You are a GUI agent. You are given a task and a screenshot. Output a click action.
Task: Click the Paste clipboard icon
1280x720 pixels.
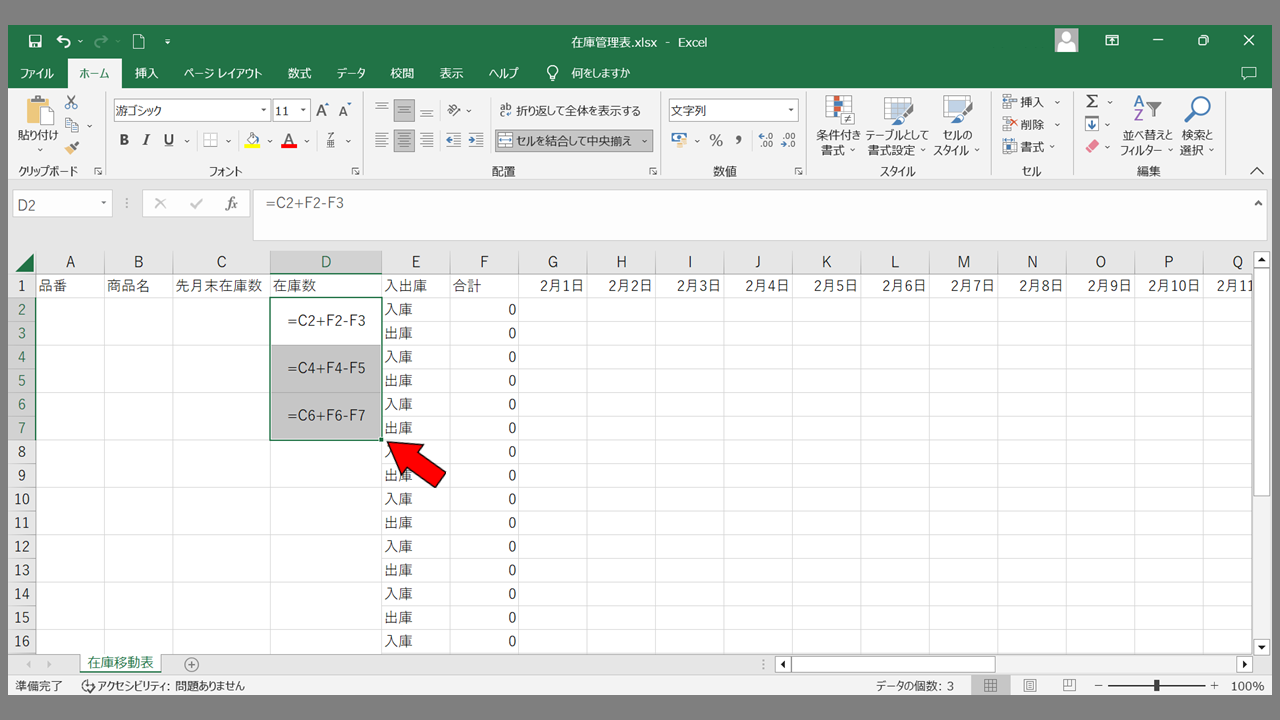[38, 111]
